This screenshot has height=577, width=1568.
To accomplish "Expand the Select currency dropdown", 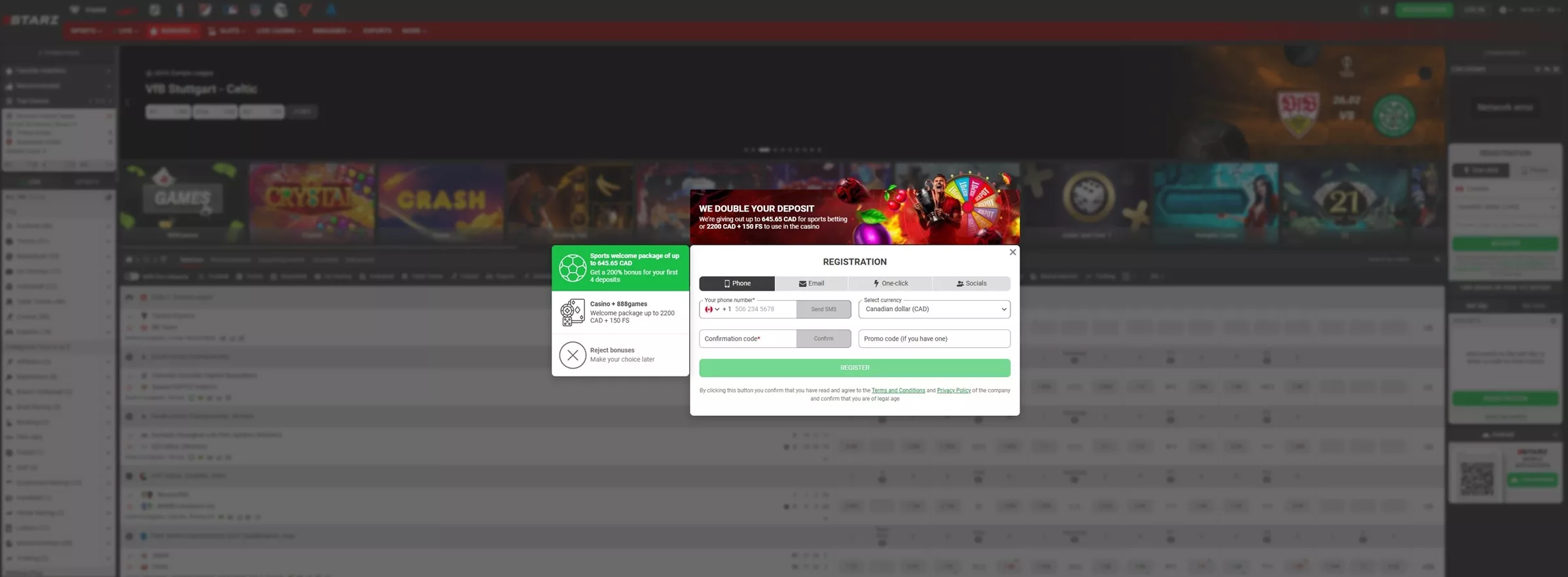I will point(934,309).
